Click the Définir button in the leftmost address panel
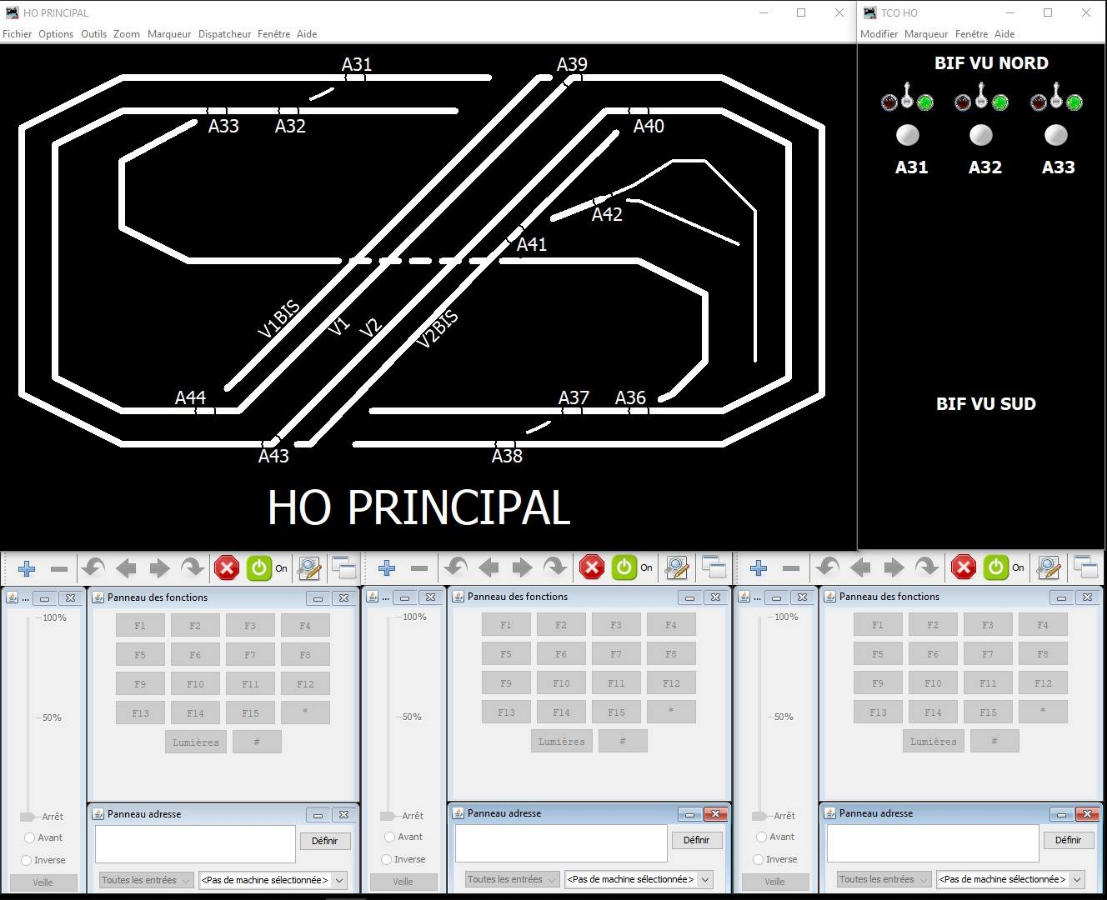Viewport: 1107px width, 900px height. (x=324, y=841)
